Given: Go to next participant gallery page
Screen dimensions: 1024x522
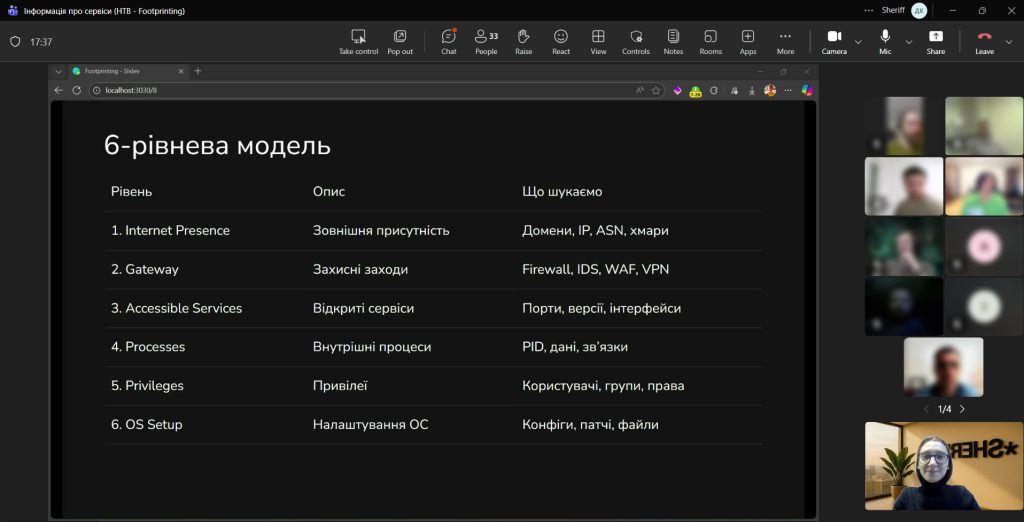Looking at the screenshot, I should click(x=962, y=409).
